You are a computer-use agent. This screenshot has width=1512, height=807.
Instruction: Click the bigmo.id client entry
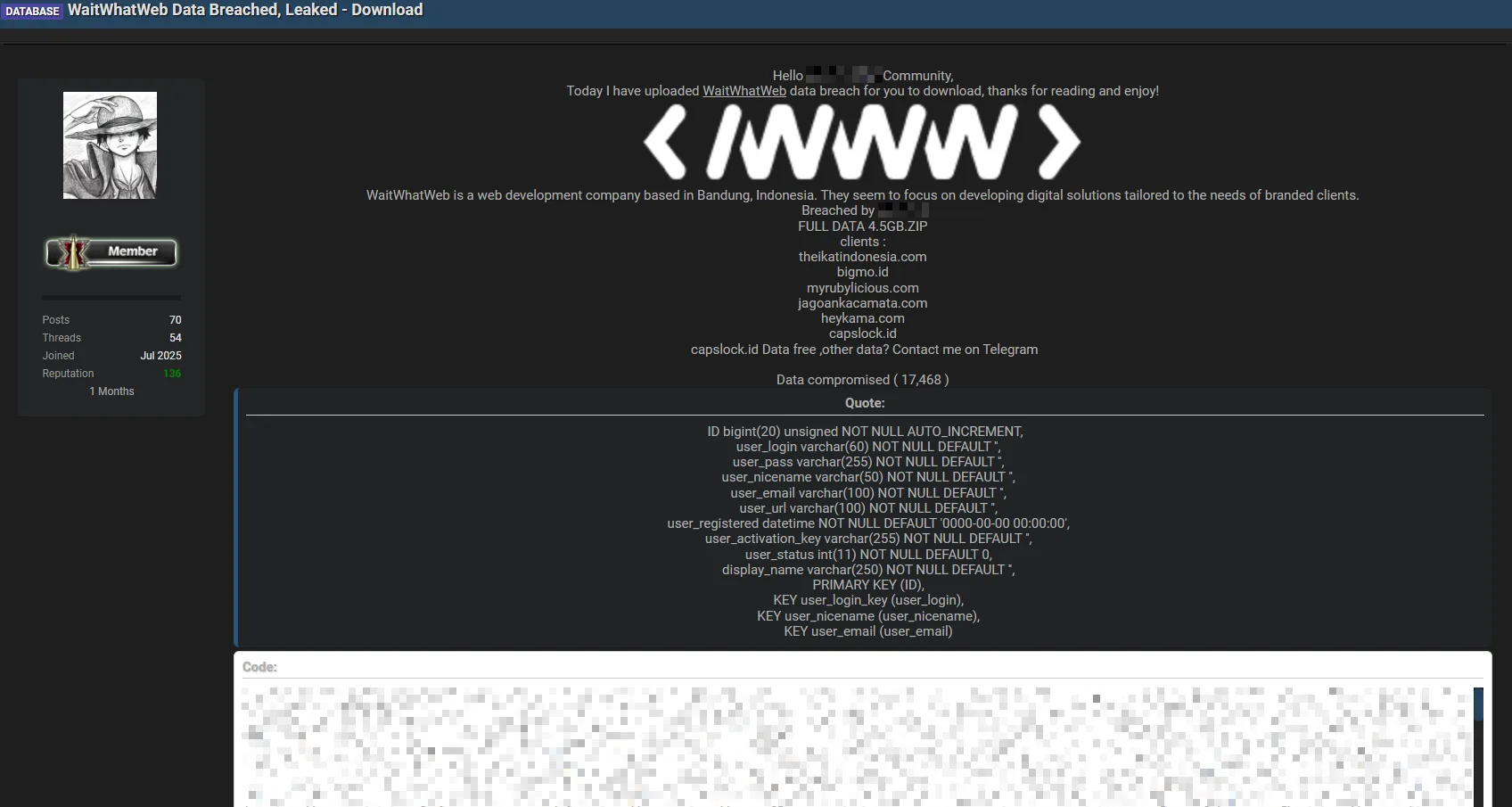[x=862, y=272]
